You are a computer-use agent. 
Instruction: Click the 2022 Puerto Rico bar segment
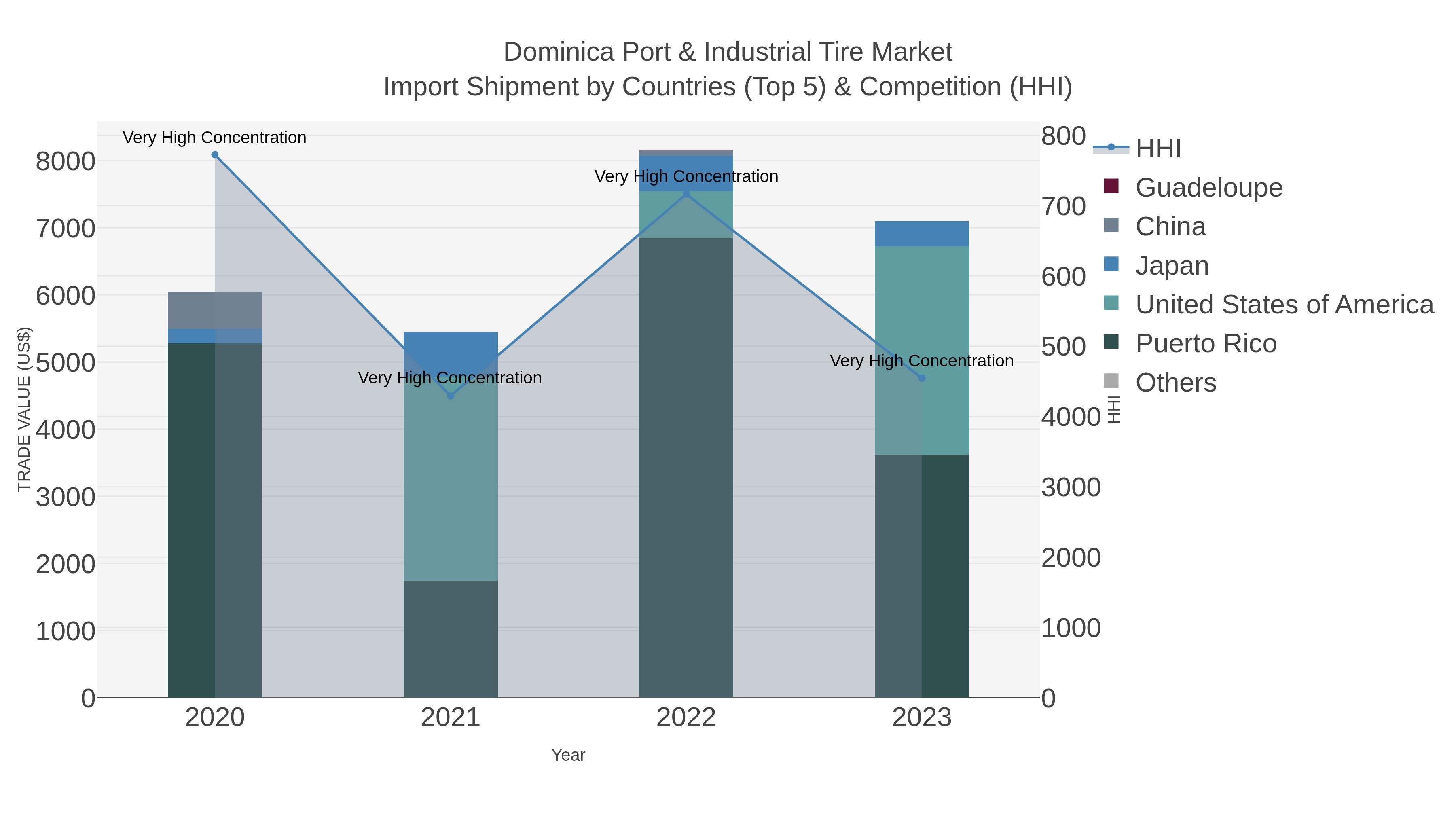(x=686, y=468)
